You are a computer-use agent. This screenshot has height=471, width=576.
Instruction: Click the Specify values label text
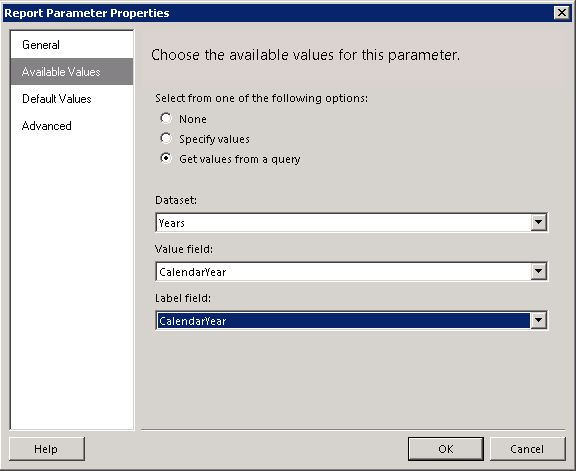point(214,139)
